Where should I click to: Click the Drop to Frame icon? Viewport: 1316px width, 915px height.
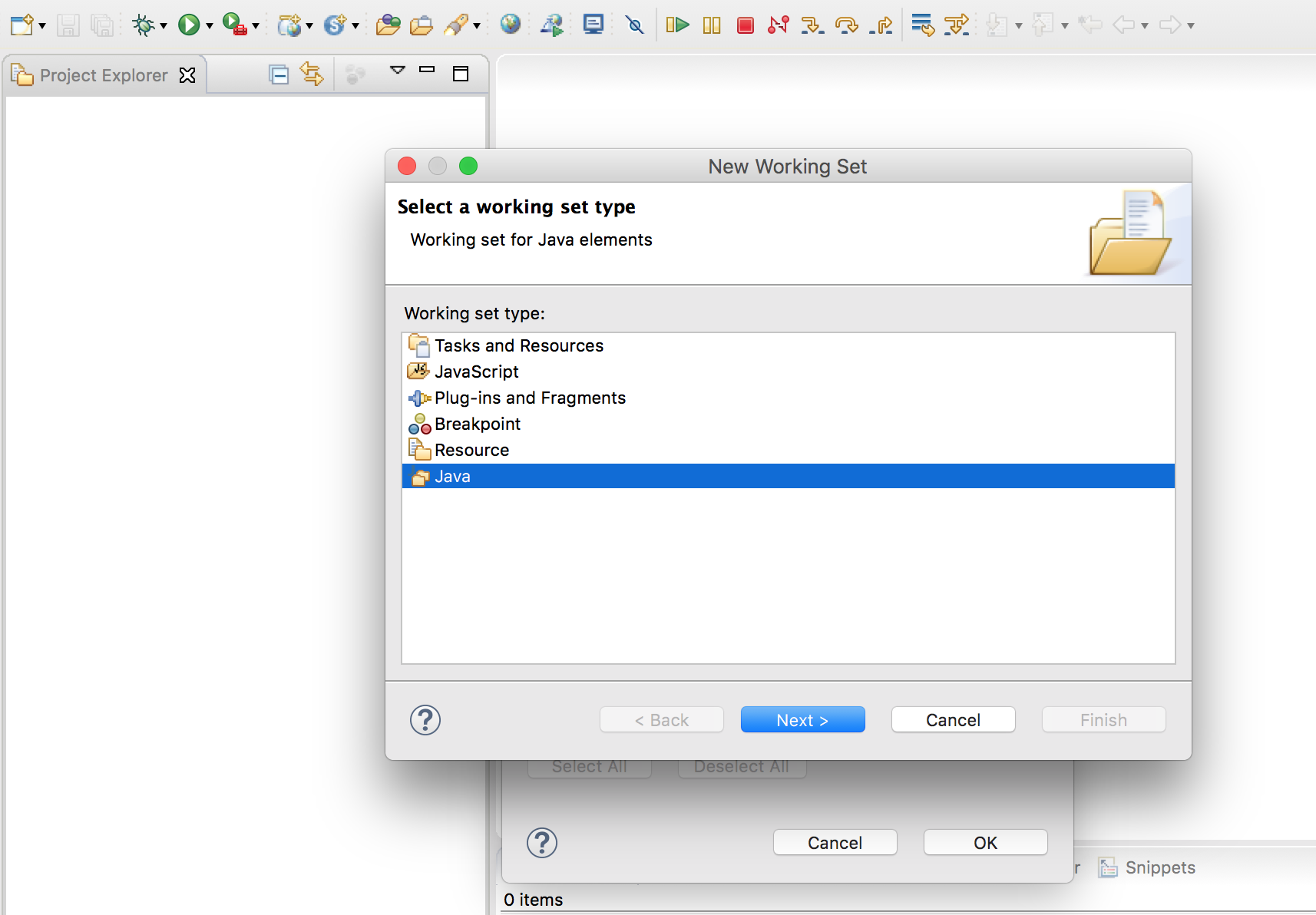923,25
